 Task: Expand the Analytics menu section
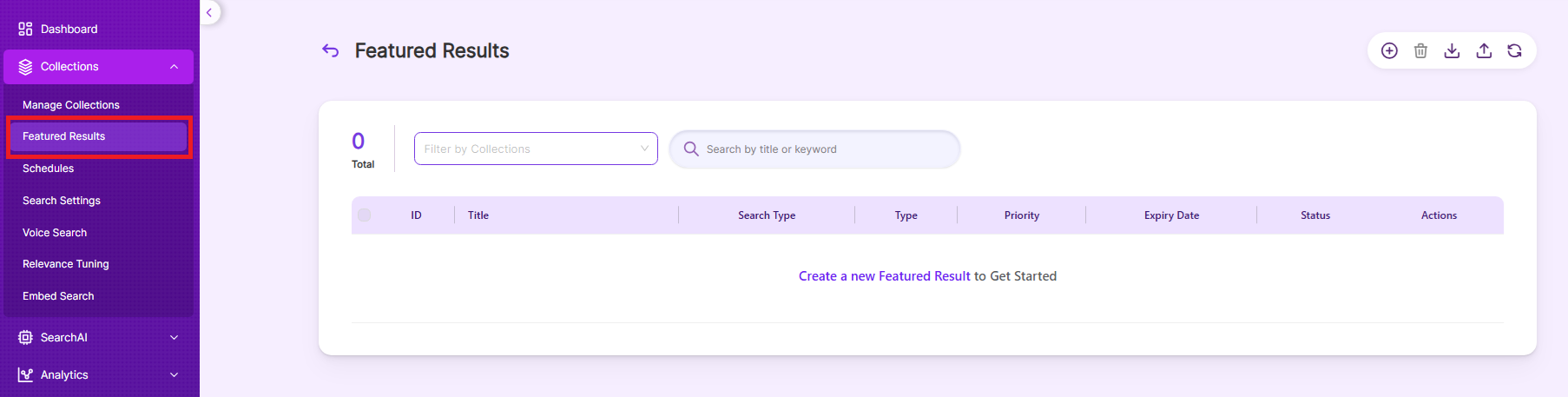pyautogui.click(x=98, y=374)
